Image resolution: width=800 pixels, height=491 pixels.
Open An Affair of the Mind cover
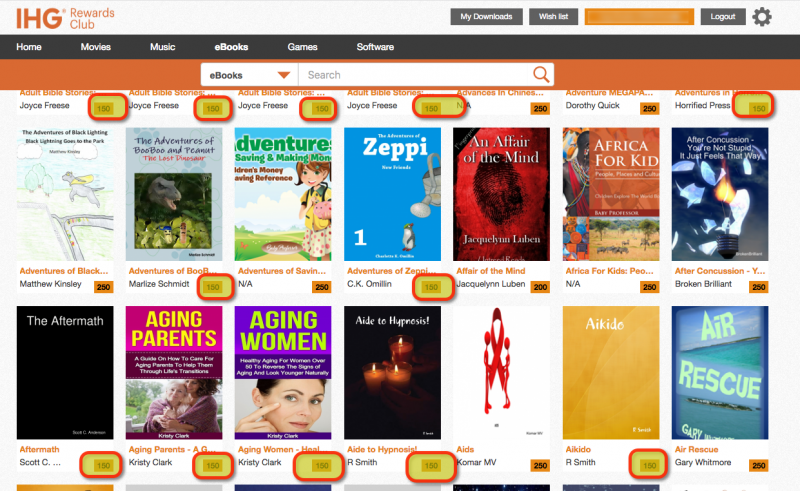(502, 194)
